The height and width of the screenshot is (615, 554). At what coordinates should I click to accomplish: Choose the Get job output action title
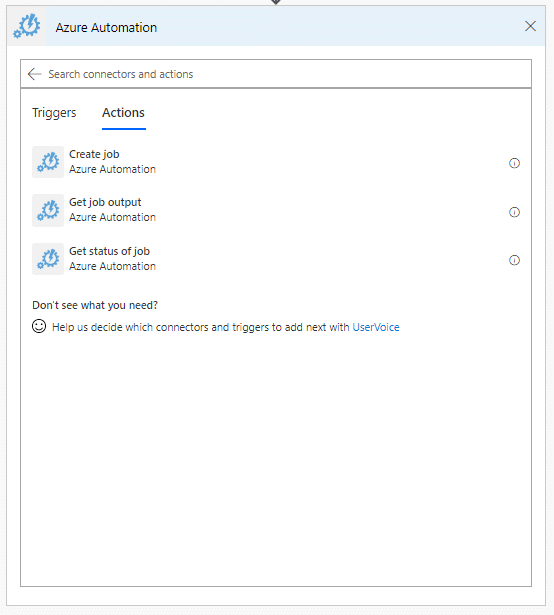tap(105, 202)
